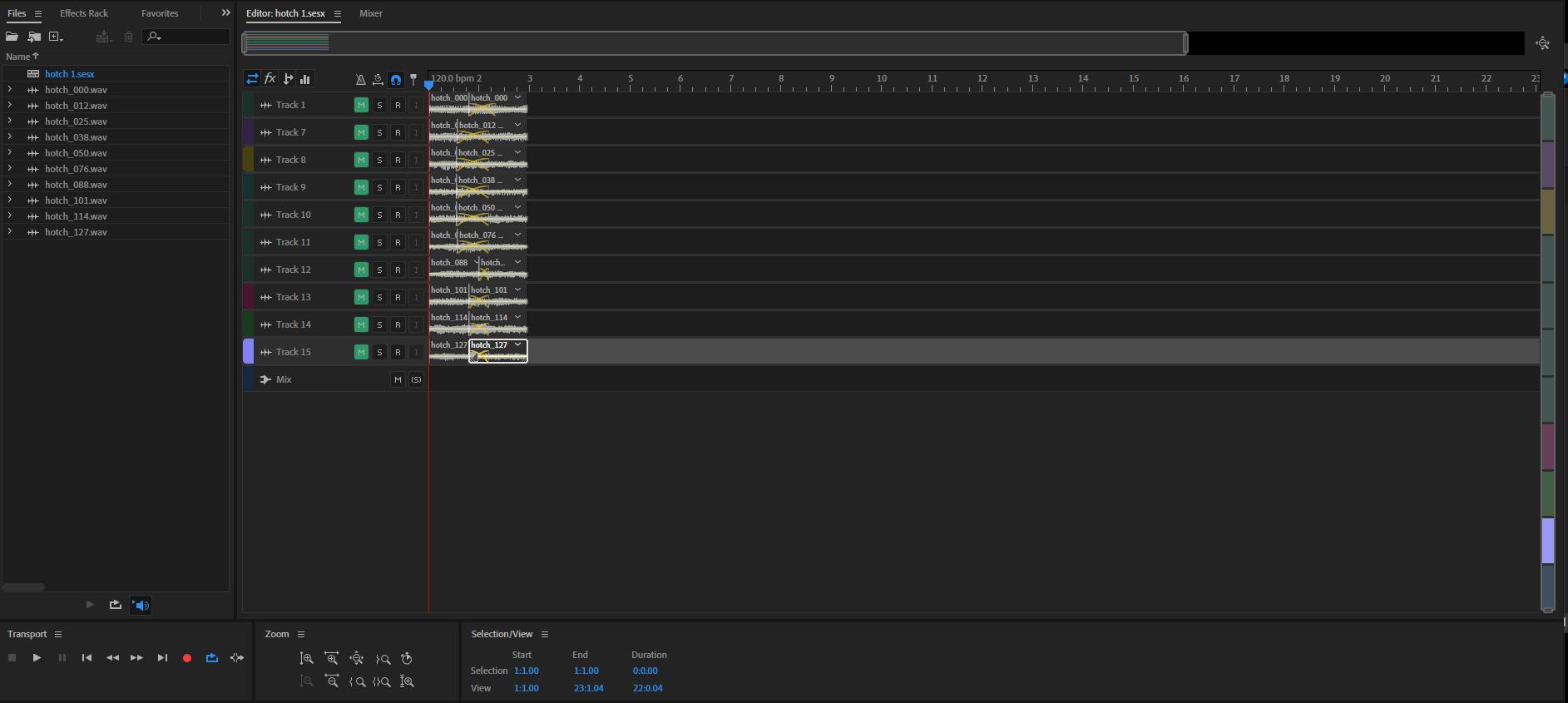Arm Track 10 for record
The width and height of the screenshot is (1568, 703).
click(x=398, y=215)
